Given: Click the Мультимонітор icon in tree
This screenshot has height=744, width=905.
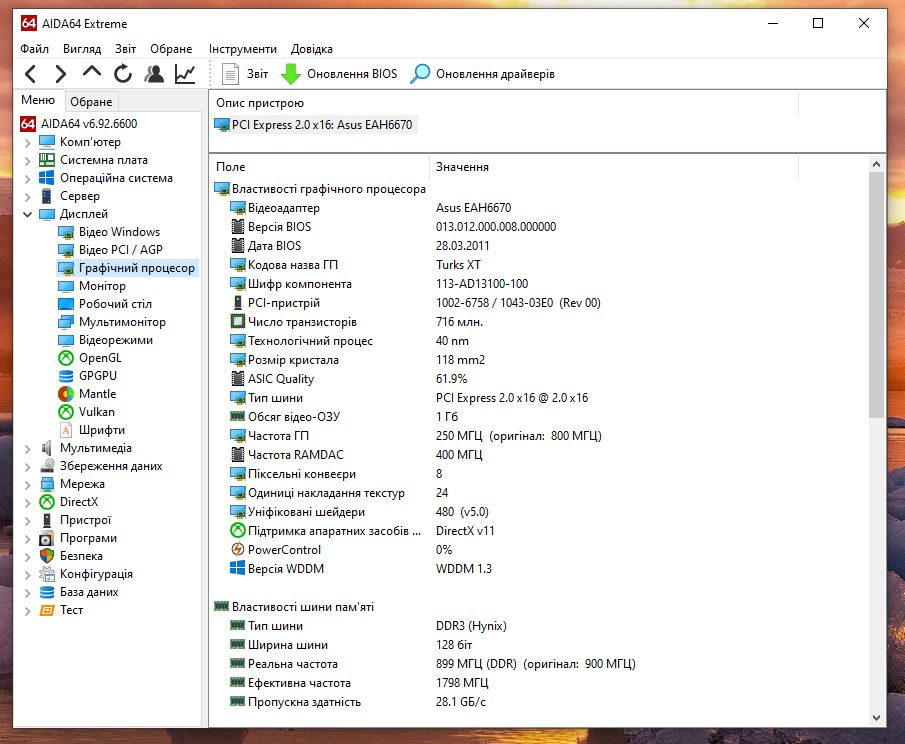Looking at the screenshot, I should (x=66, y=322).
